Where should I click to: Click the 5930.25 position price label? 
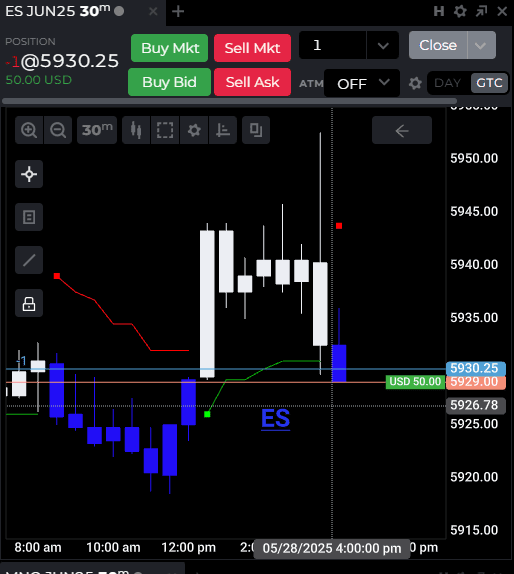476,368
